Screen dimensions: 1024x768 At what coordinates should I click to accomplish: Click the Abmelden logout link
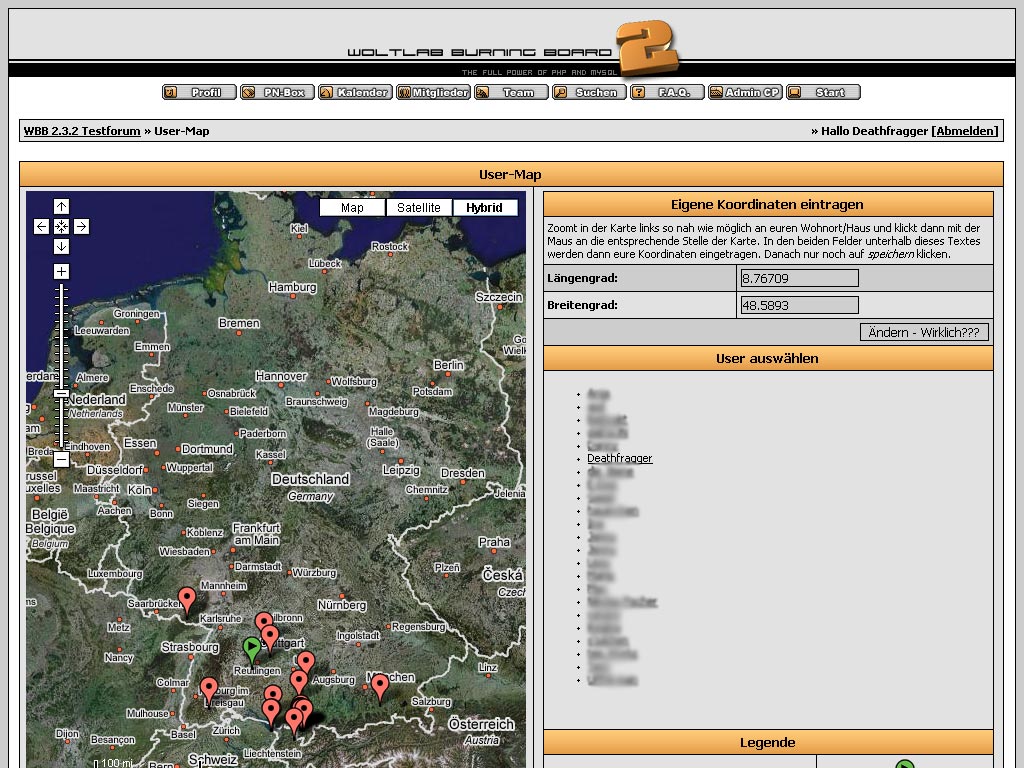[x=965, y=131]
